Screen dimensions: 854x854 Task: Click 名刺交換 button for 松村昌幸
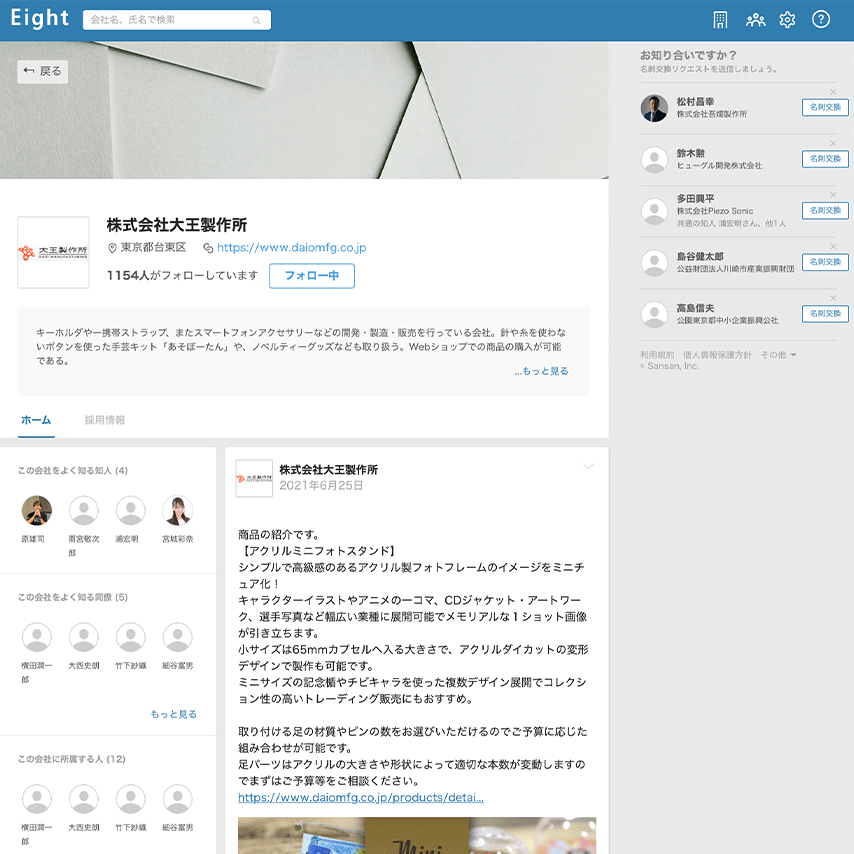(x=825, y=107)
